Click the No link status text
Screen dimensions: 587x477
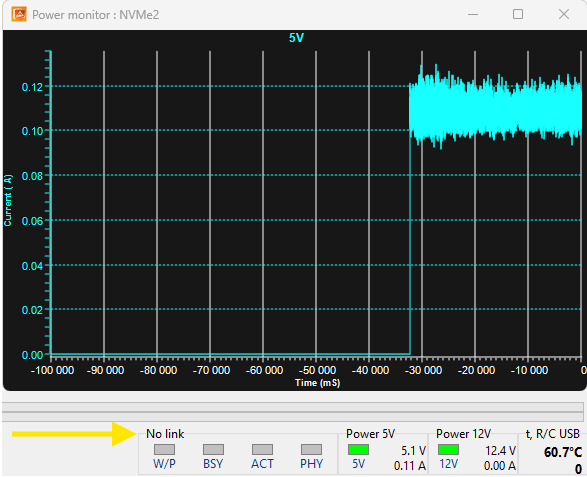tap(165, 434)
